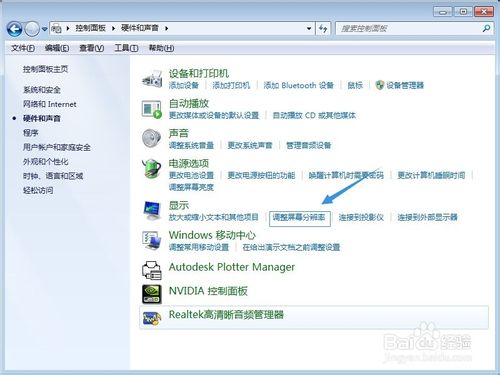
Task: Click 更改媒体或设备的默认设置 link
Action: pos(214,115)
